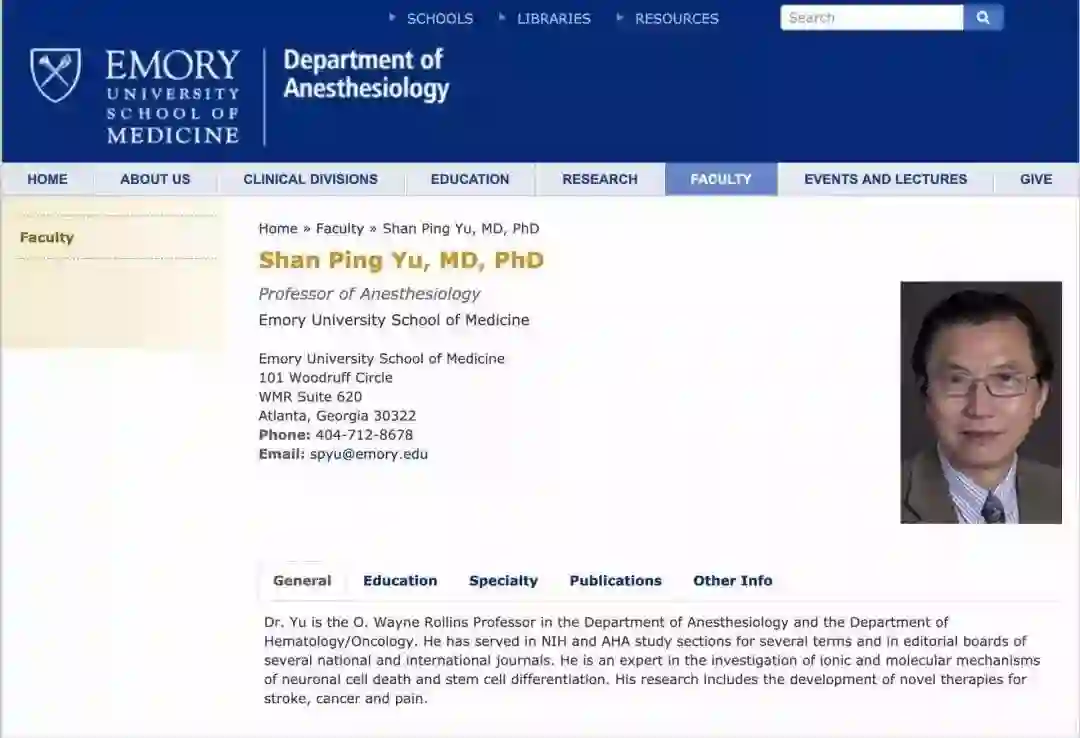Open Research menu item
The image size is (1080, 738).
pos(600,179)
